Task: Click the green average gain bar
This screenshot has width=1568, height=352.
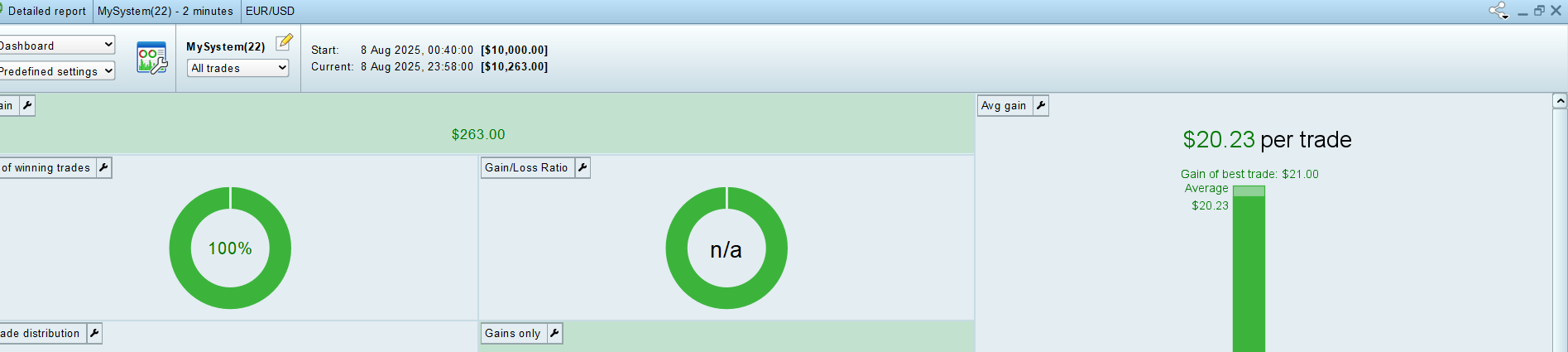Action: (x=1249, y=273)
